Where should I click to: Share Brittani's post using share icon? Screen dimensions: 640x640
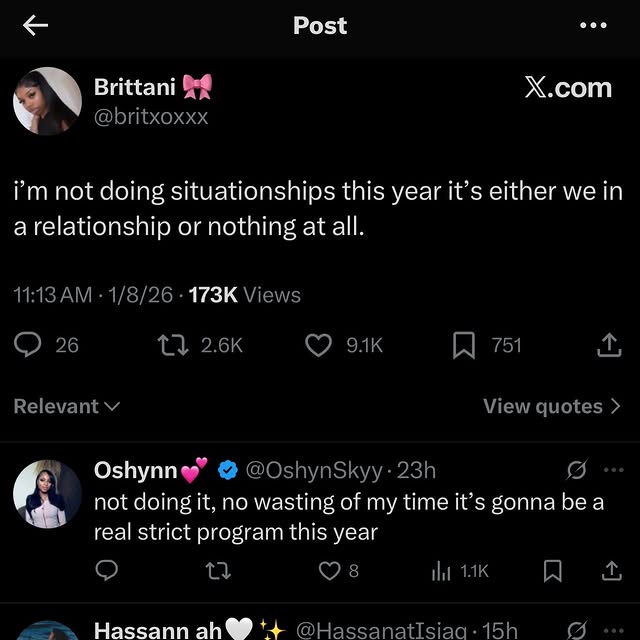tap(608, 345)
